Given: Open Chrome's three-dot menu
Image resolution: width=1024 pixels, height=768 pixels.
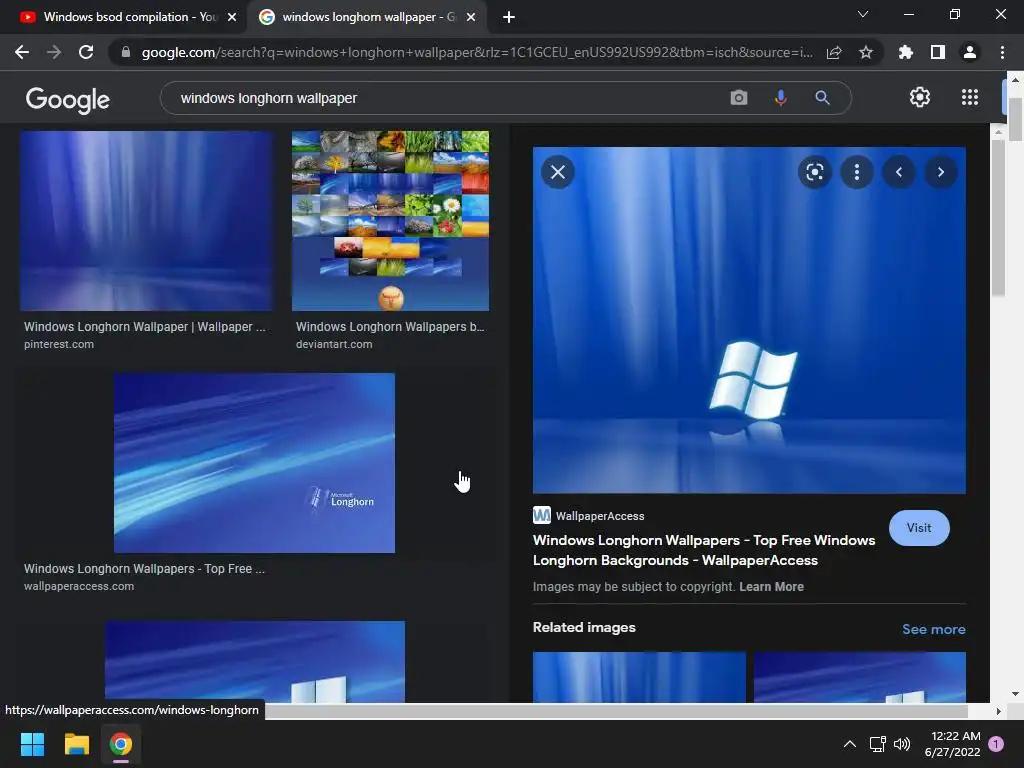Looking at the screenshot, I should click(1002, 52).
